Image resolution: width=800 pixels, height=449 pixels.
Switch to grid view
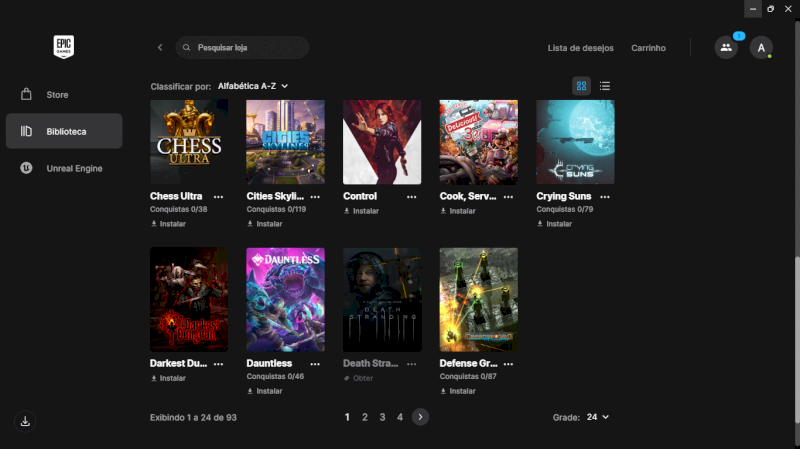click(x=581, y=86)
